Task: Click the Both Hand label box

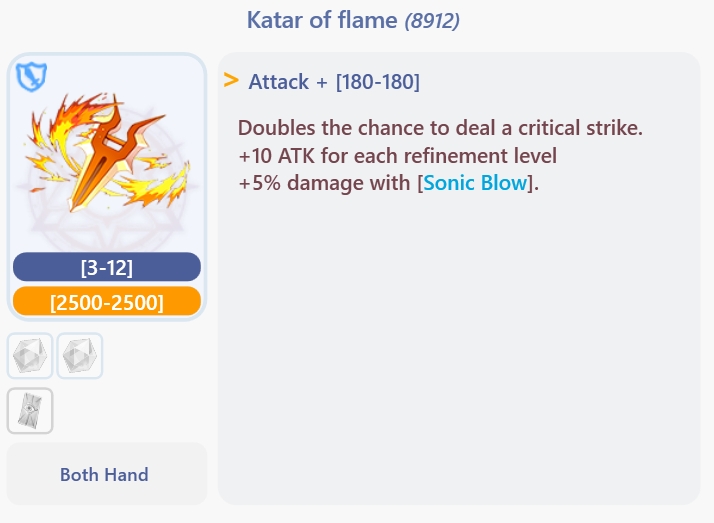Action: click(105, 475)
